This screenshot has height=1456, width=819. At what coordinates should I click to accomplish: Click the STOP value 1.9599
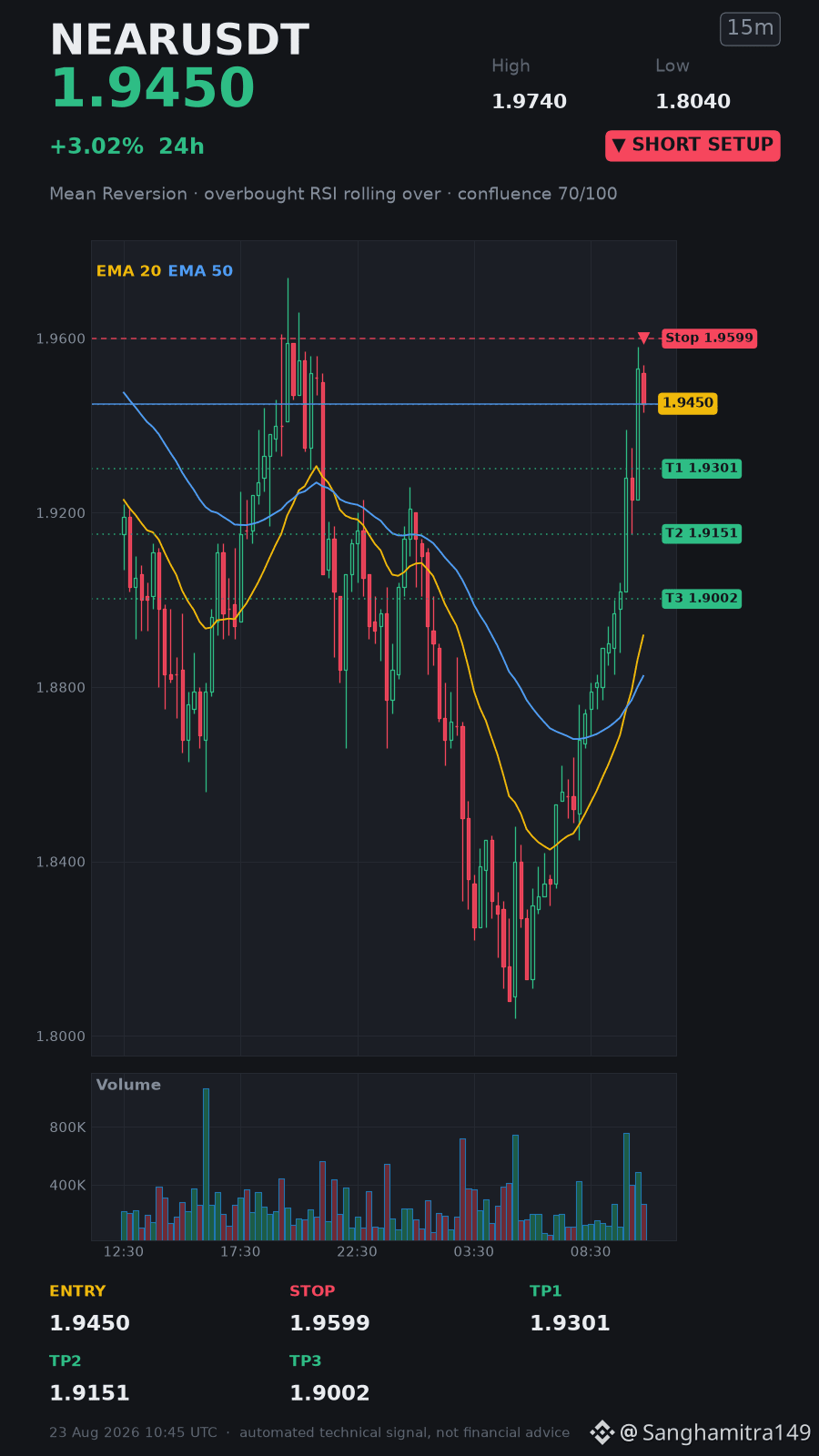point(329,1323)
